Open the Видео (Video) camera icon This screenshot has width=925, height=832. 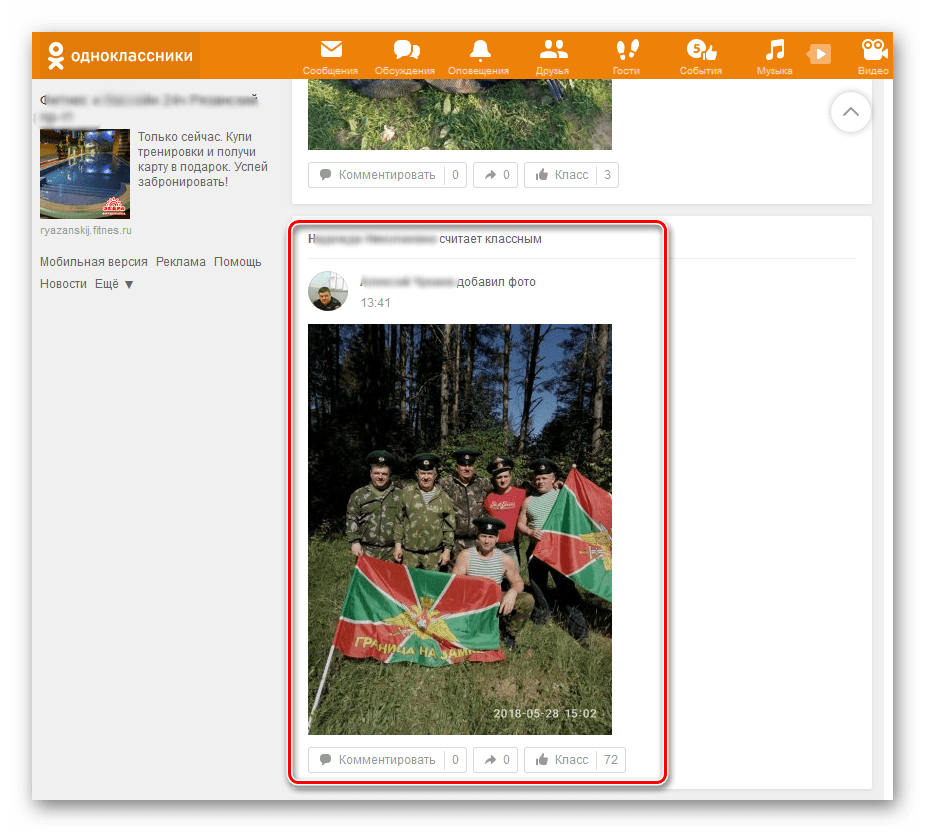click(874, 51)
